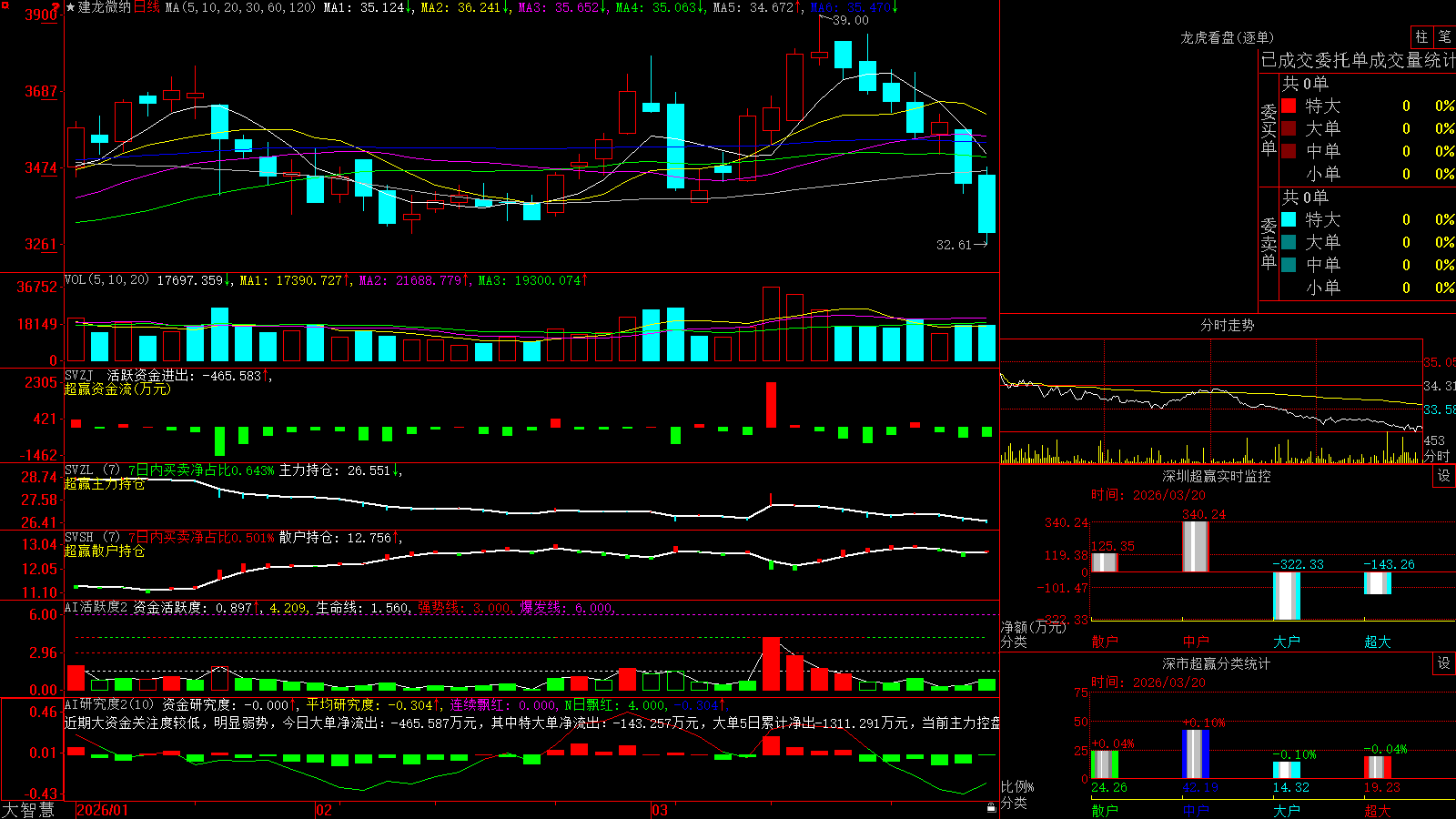
Task: Click the 39.00 high price label
Action: point(851,20)
